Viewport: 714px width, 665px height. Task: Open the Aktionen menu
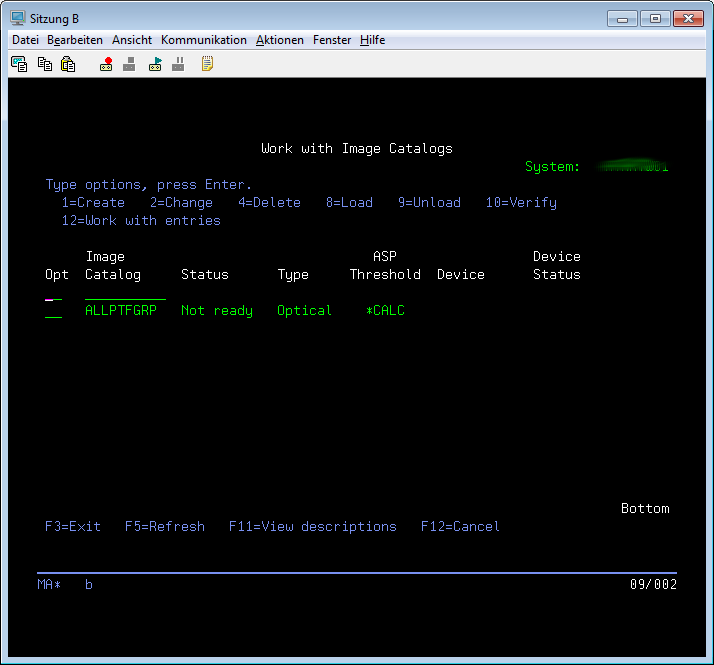point(280,40)
